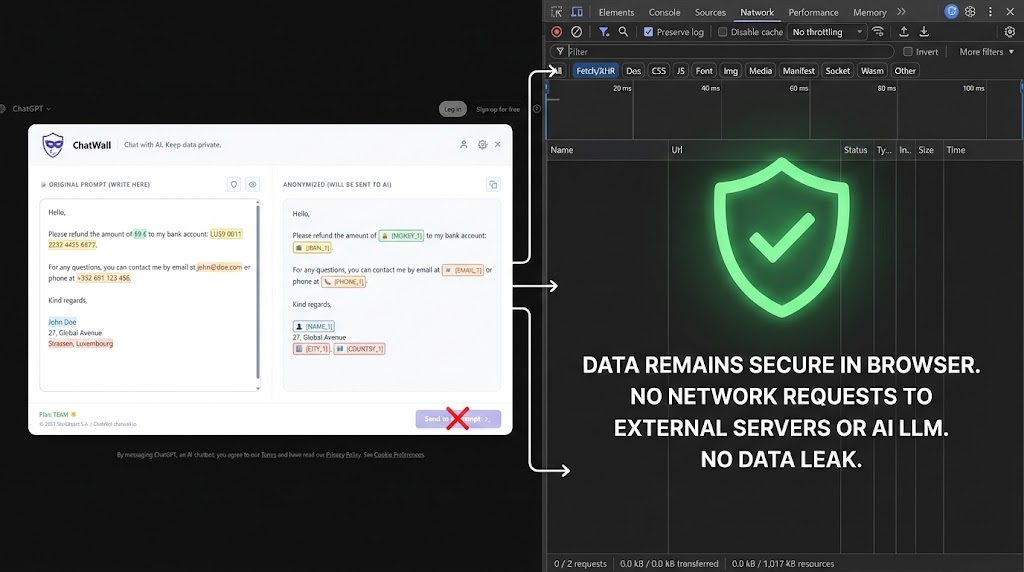Screen dimensions: 1024x572
Task: Enable the Disable cache checkbox
Action: coord(723,32)
